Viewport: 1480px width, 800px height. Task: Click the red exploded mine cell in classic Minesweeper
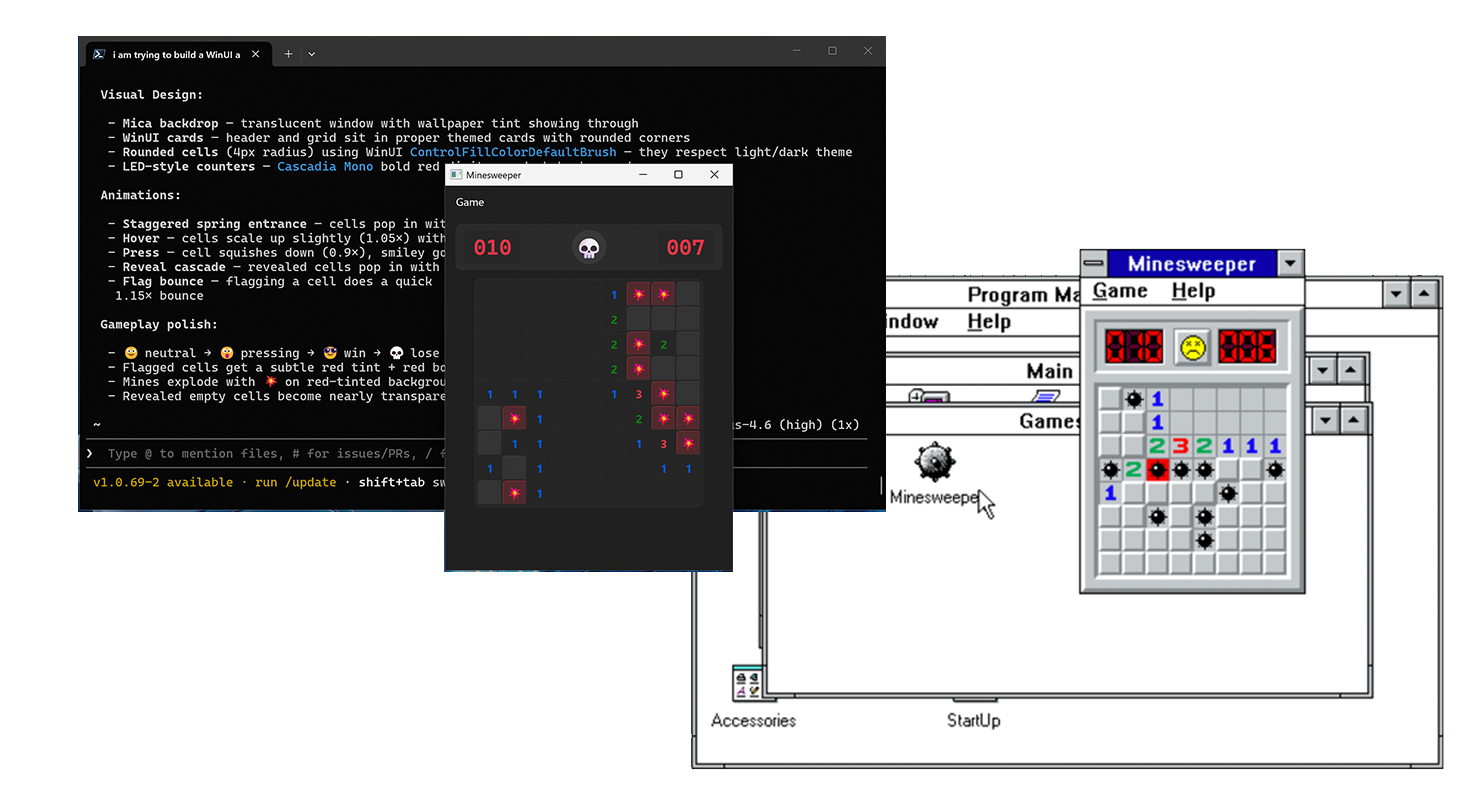pyautogui.click(x=1157, y=469)
